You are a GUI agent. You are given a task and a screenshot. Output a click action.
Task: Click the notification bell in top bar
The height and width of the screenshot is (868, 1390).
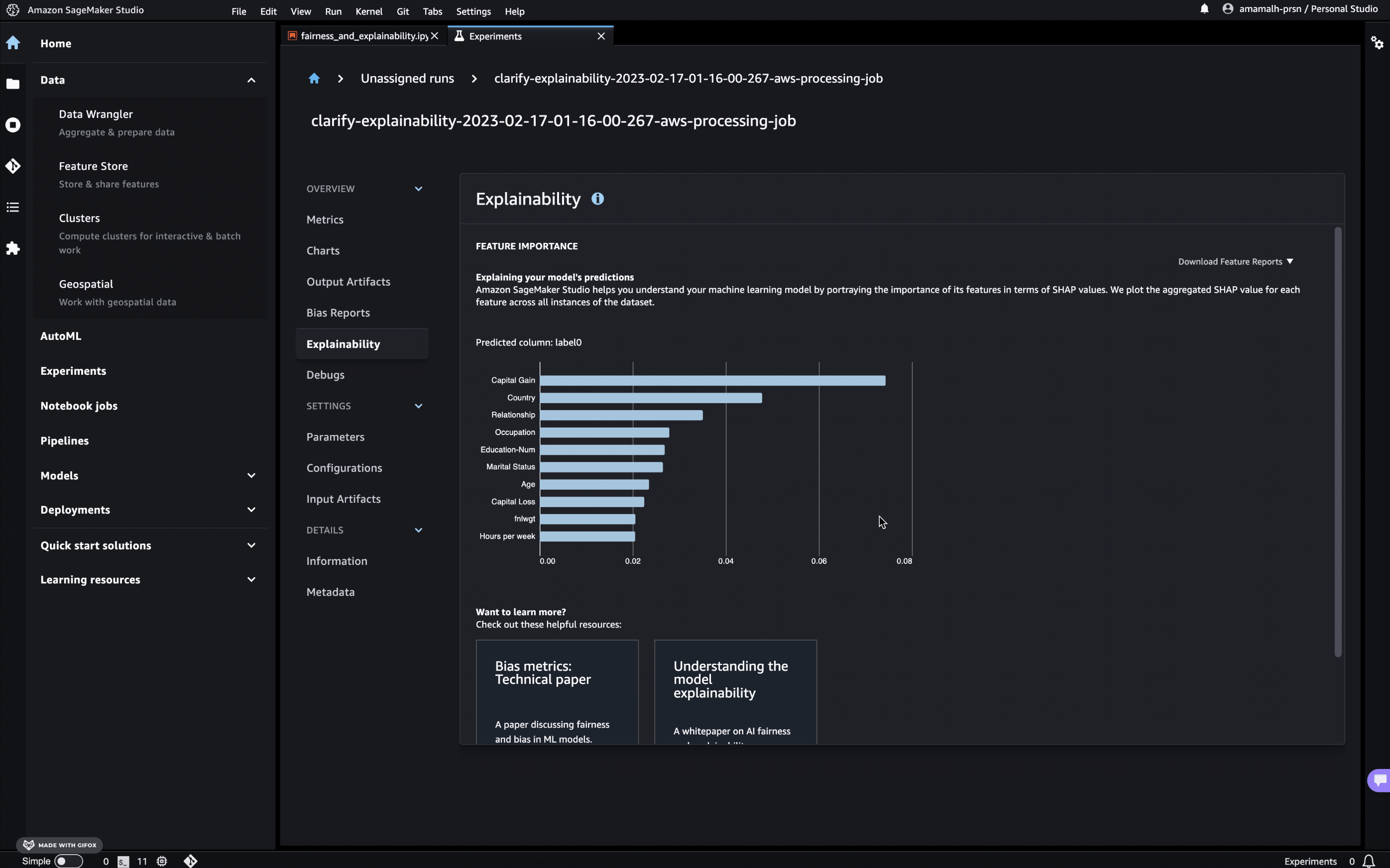1204,8
